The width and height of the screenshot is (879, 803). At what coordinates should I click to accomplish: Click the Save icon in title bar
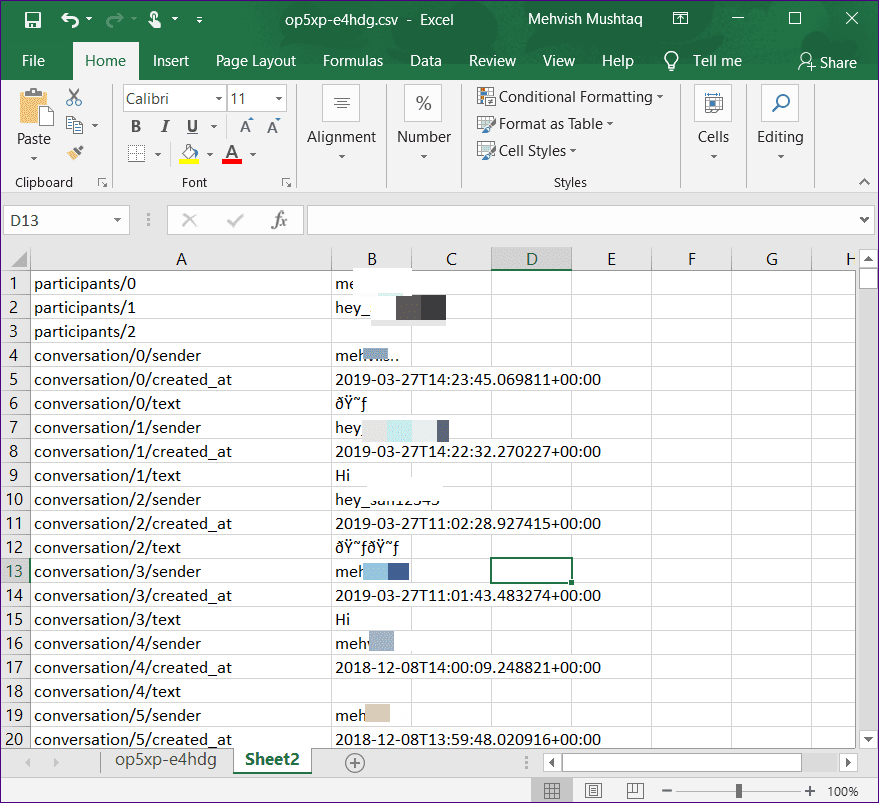click(33, 20)
